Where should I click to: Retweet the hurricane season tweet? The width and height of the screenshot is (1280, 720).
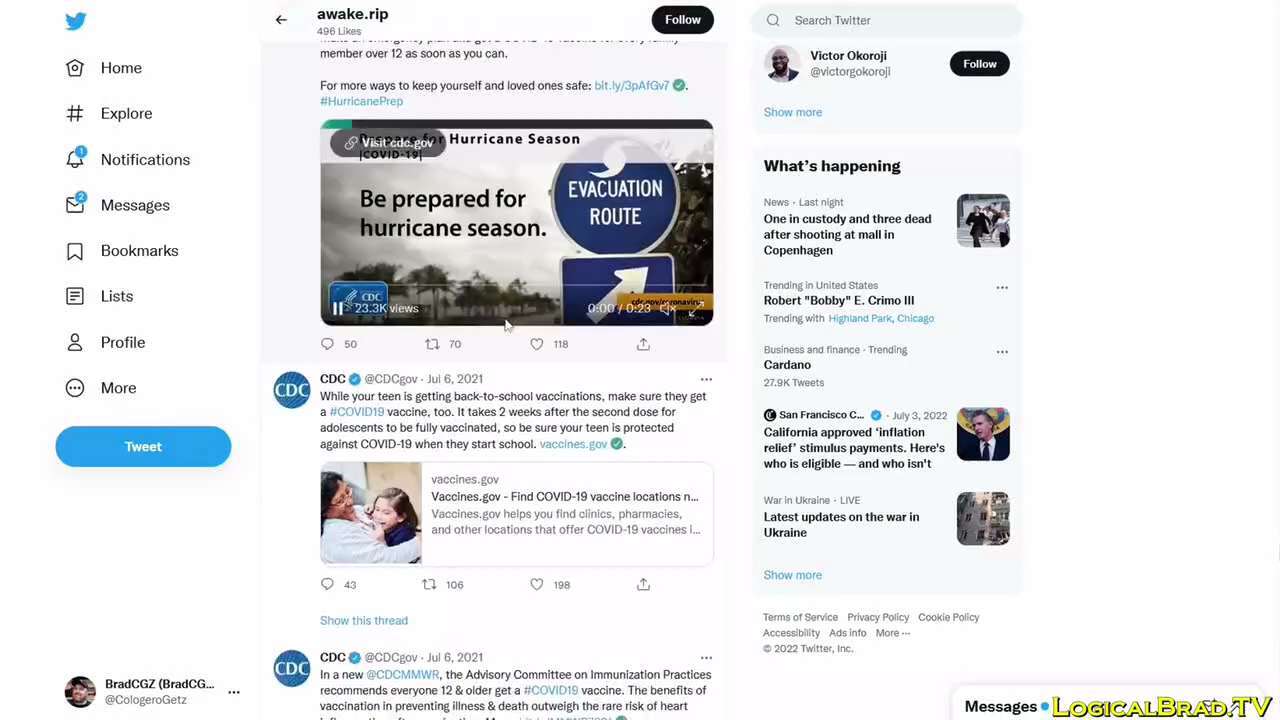(432, 344)
